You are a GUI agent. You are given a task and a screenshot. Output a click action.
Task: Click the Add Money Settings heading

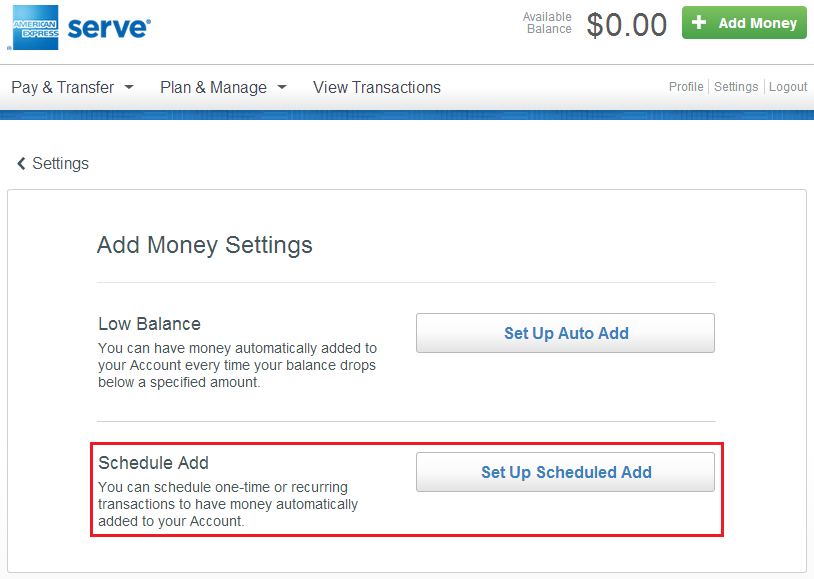(x=204, y=245)
